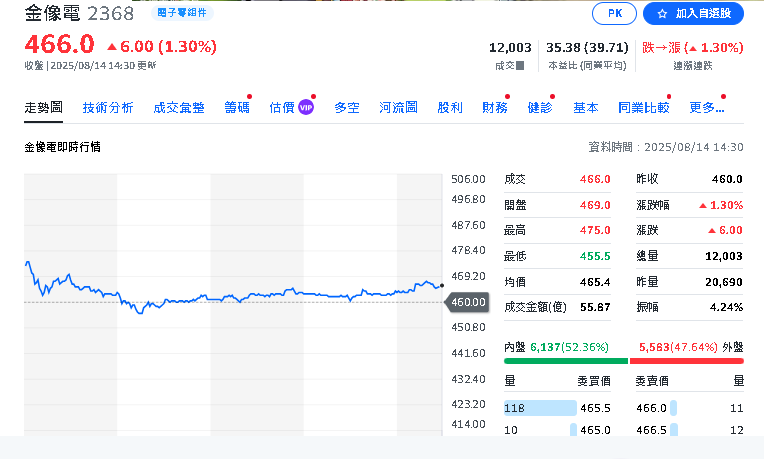
Task: Click 開盤 value 469.0
Action: coord(595,205)
